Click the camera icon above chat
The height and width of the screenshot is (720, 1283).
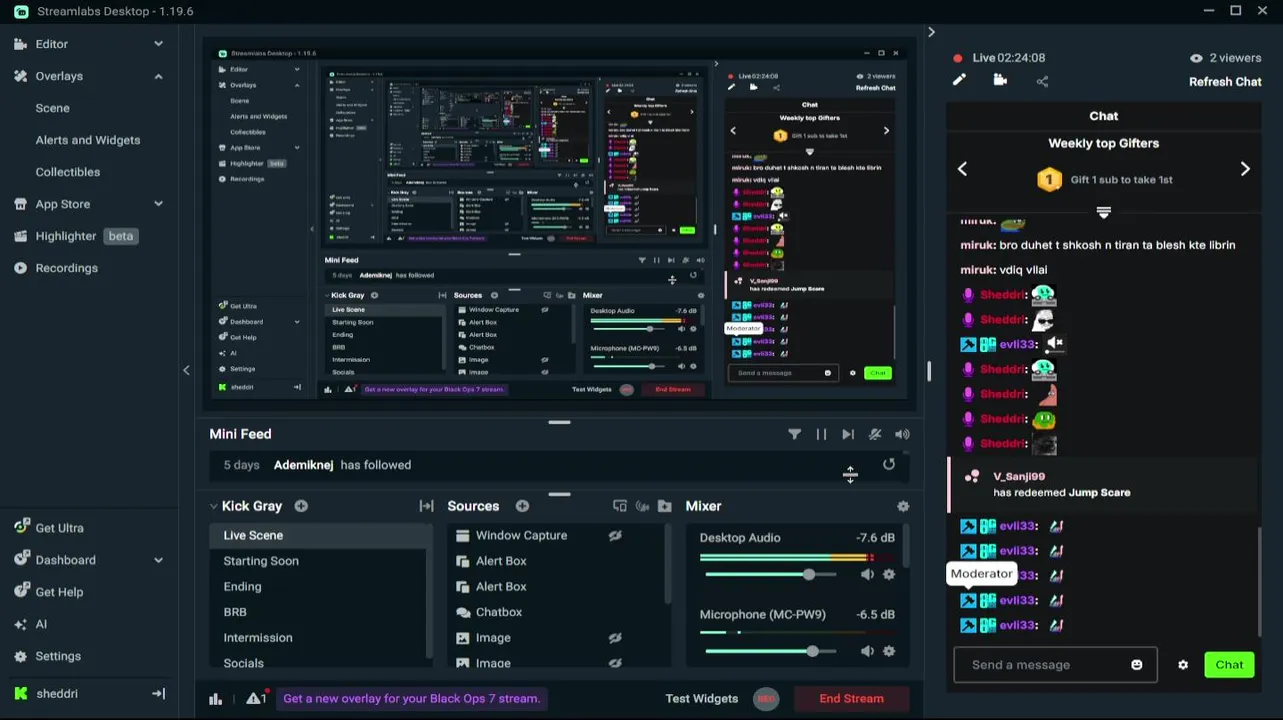1000,80
